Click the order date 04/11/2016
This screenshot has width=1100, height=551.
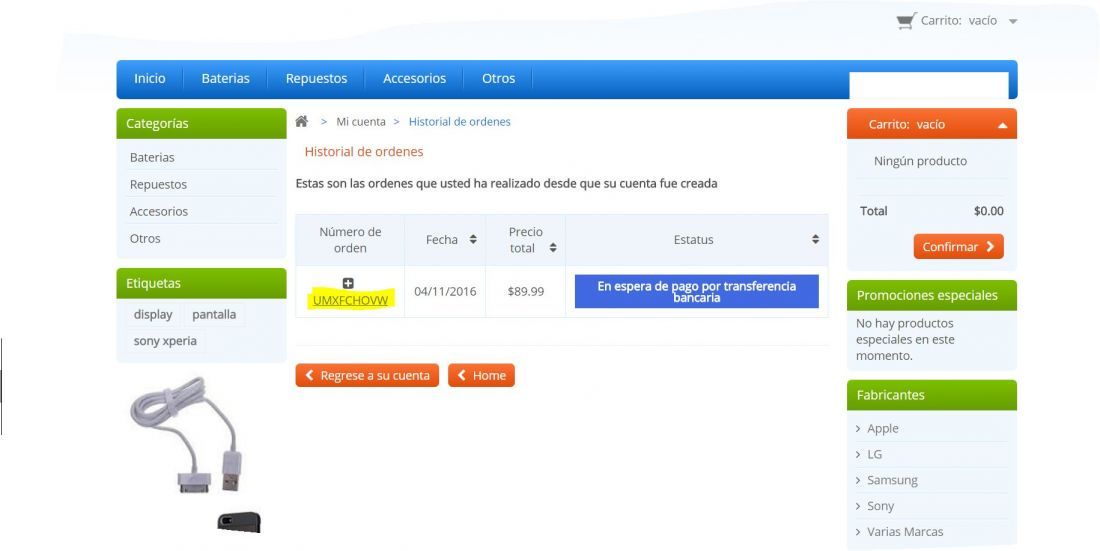445,291
